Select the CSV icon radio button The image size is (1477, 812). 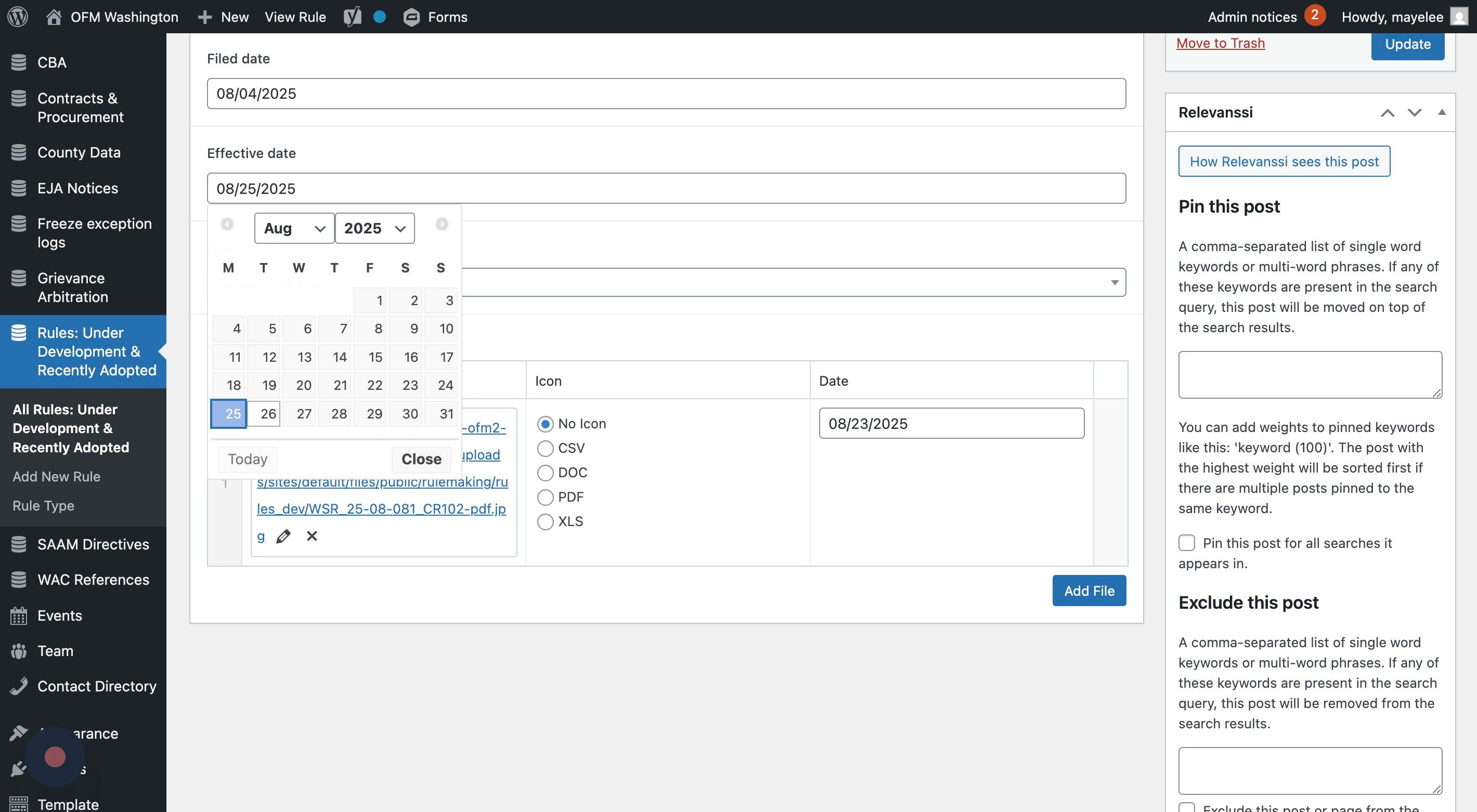click(x=545, y=448)
